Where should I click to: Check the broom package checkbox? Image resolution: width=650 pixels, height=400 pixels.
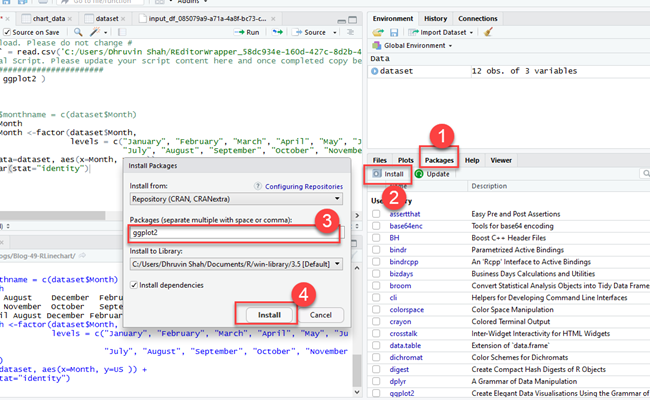click(x=376, y=286)
